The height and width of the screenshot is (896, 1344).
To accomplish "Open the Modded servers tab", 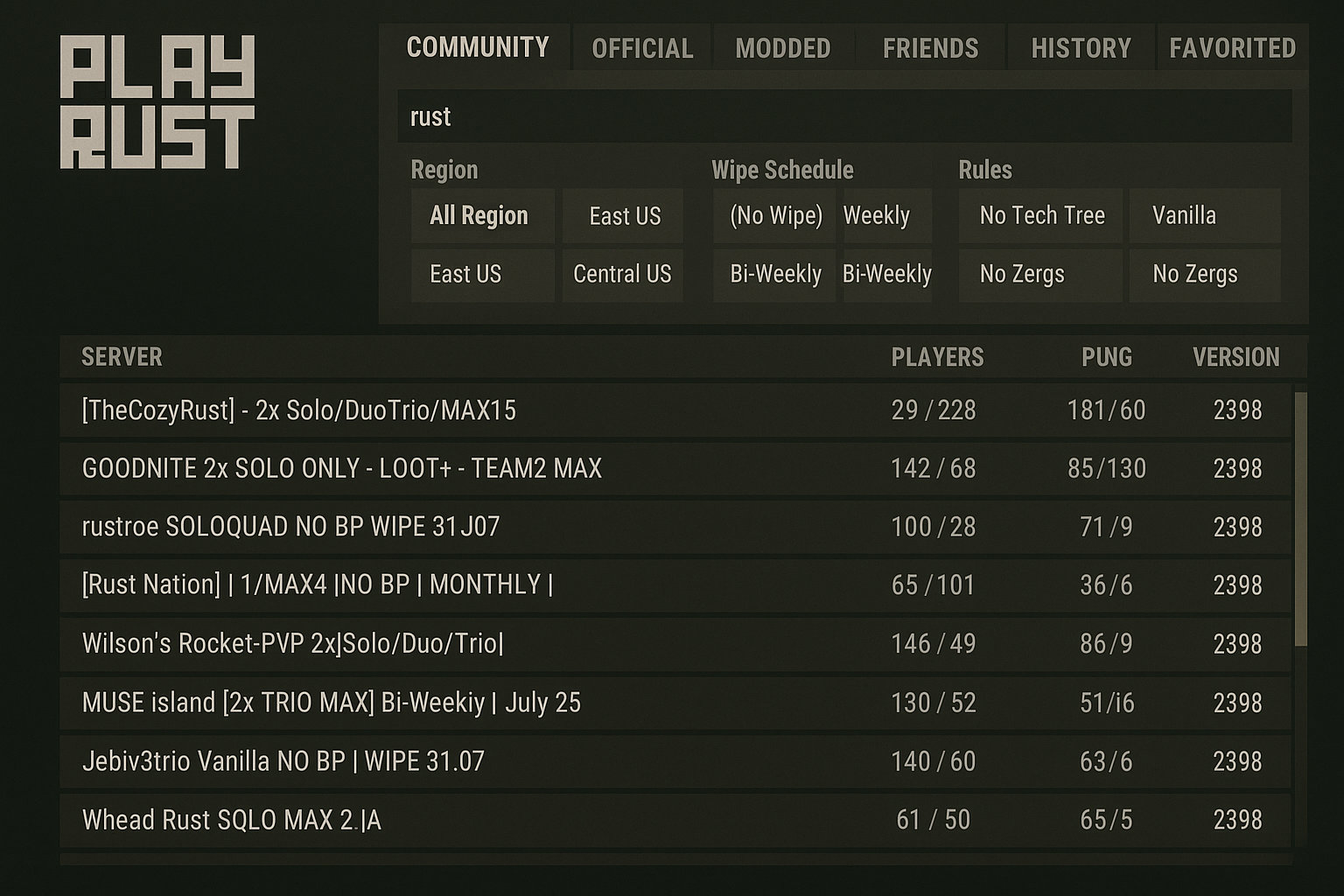I will click(x=783, y=48).
